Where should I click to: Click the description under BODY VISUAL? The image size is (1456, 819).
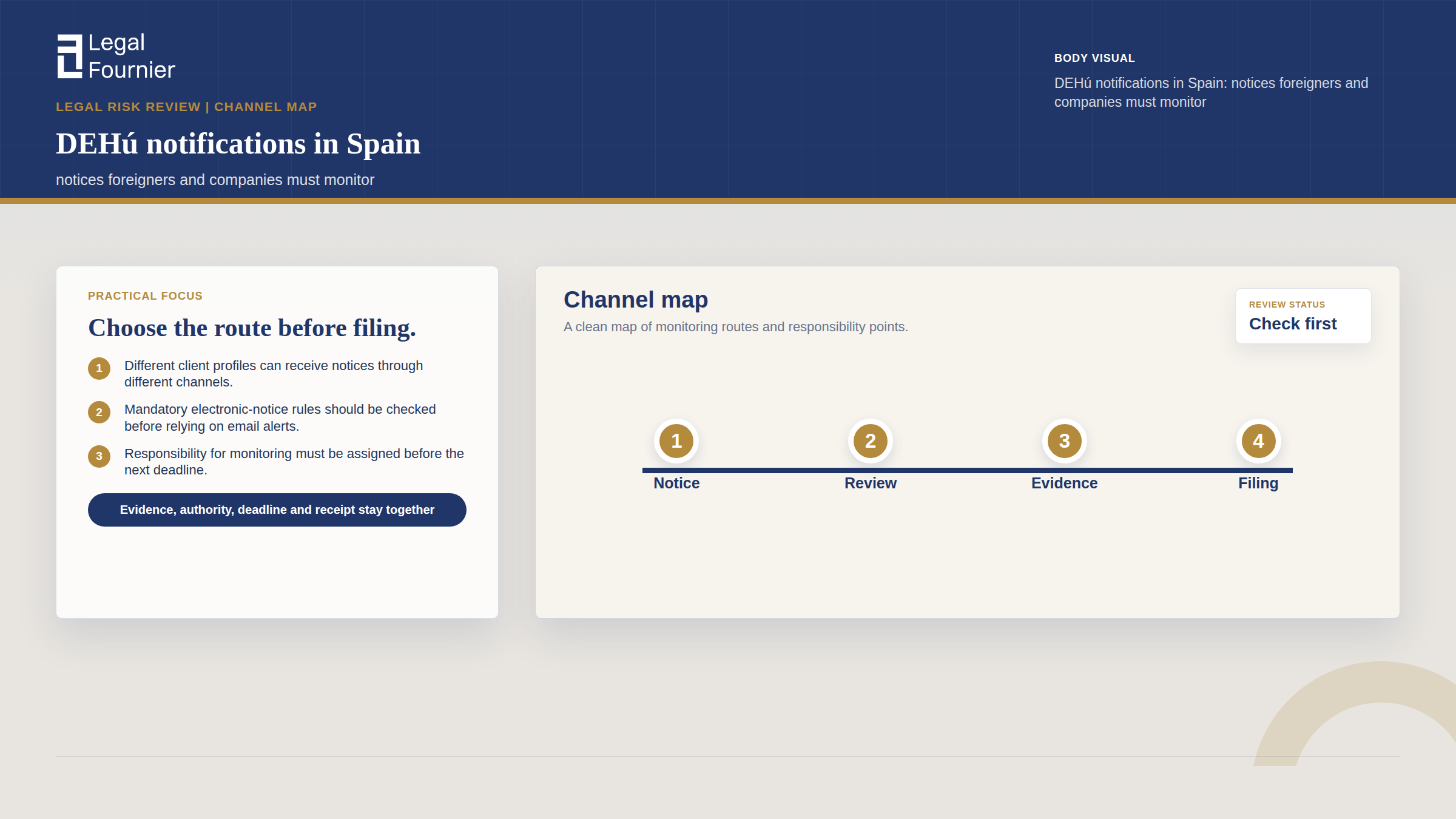pos(1212,92)
